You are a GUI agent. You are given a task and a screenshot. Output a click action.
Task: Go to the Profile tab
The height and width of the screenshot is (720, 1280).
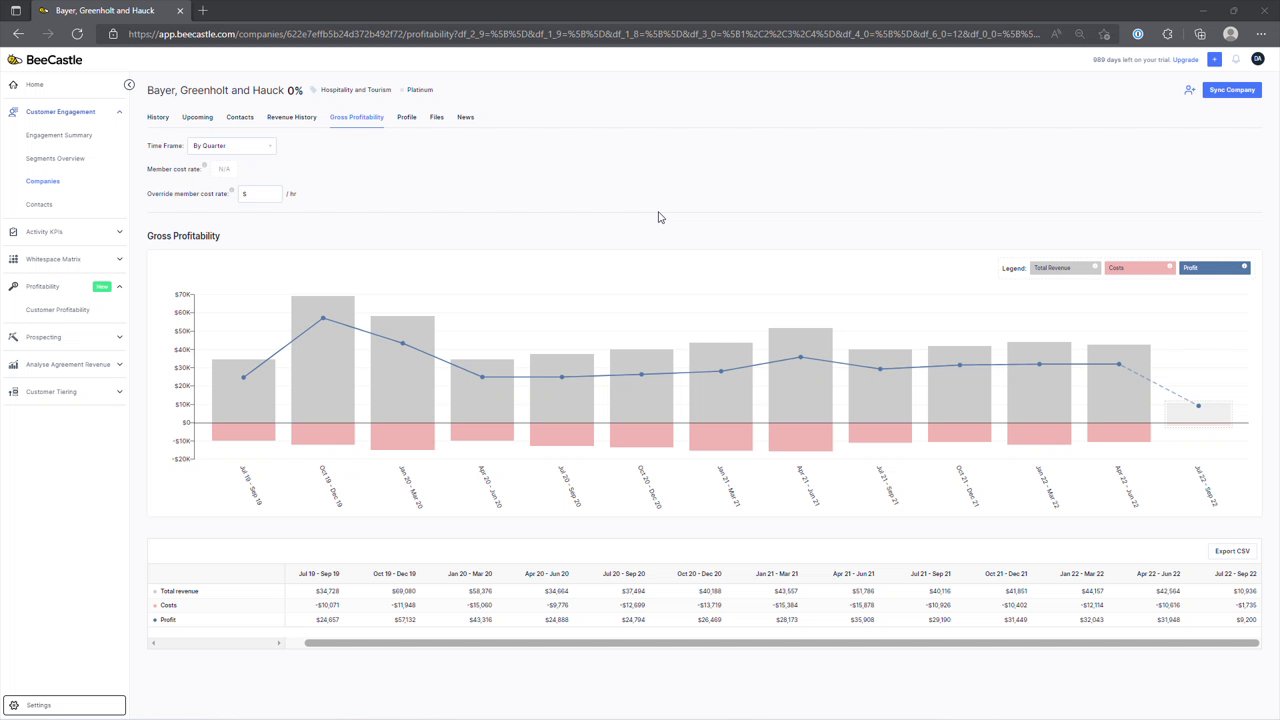(406, 117)
